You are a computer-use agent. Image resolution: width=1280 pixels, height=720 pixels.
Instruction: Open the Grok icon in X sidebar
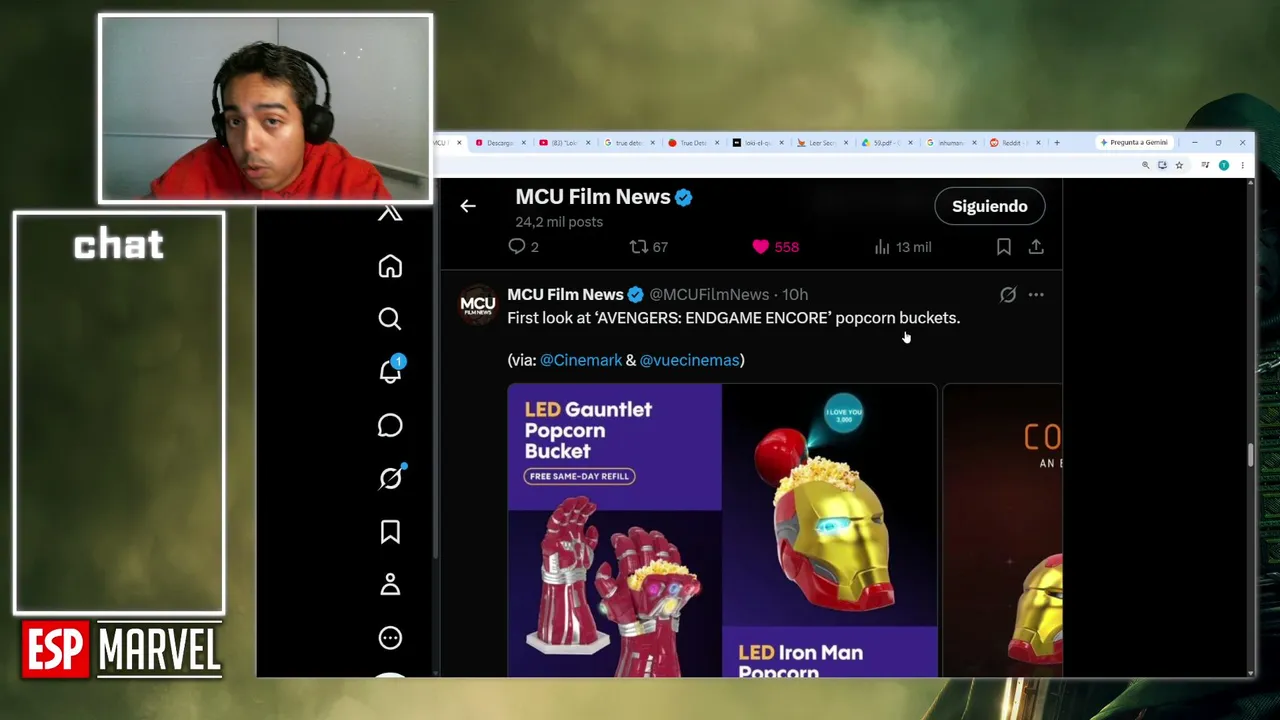(391, 477)
